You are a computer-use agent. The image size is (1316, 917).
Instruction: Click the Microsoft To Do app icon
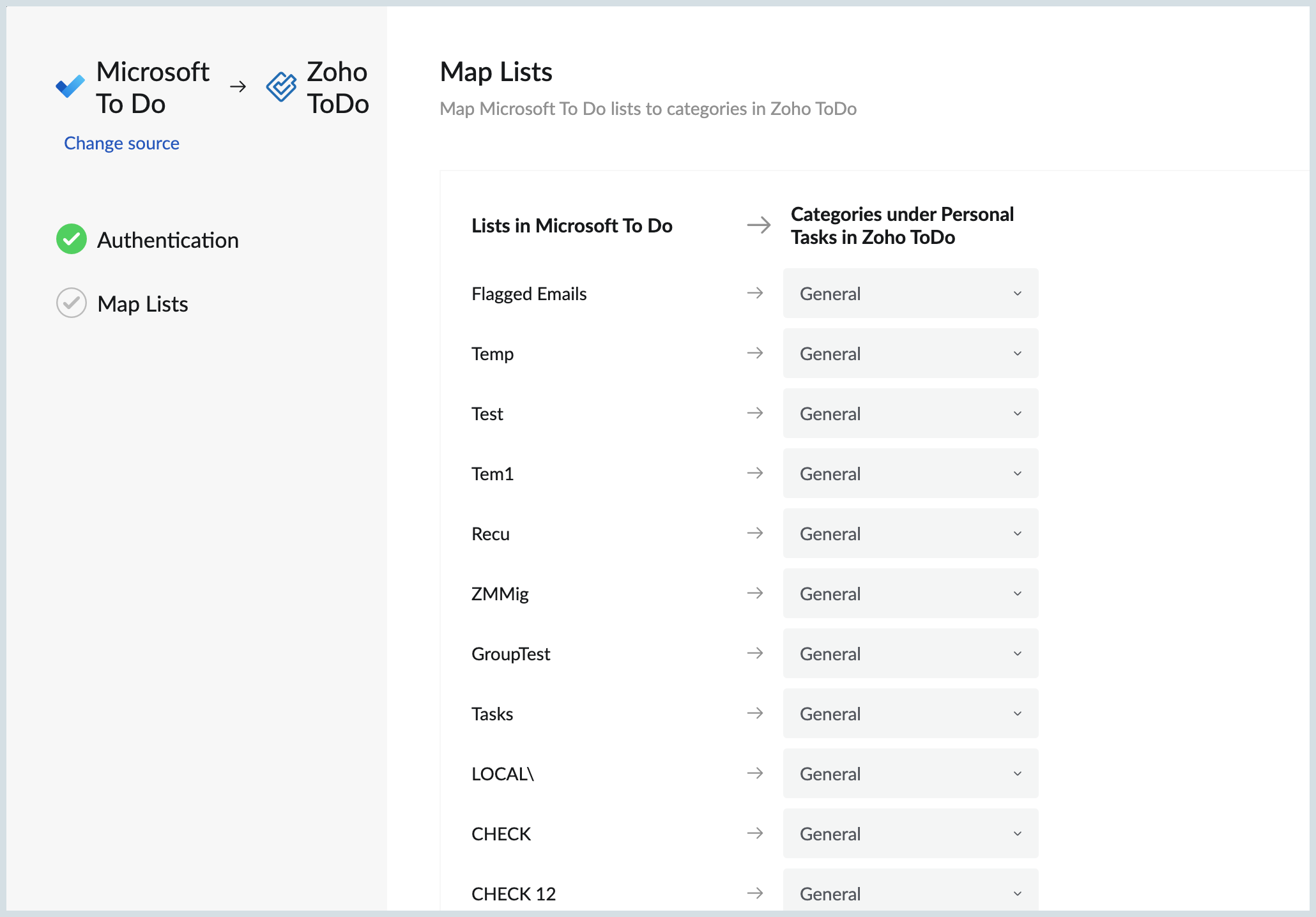(x=70, y=86)
